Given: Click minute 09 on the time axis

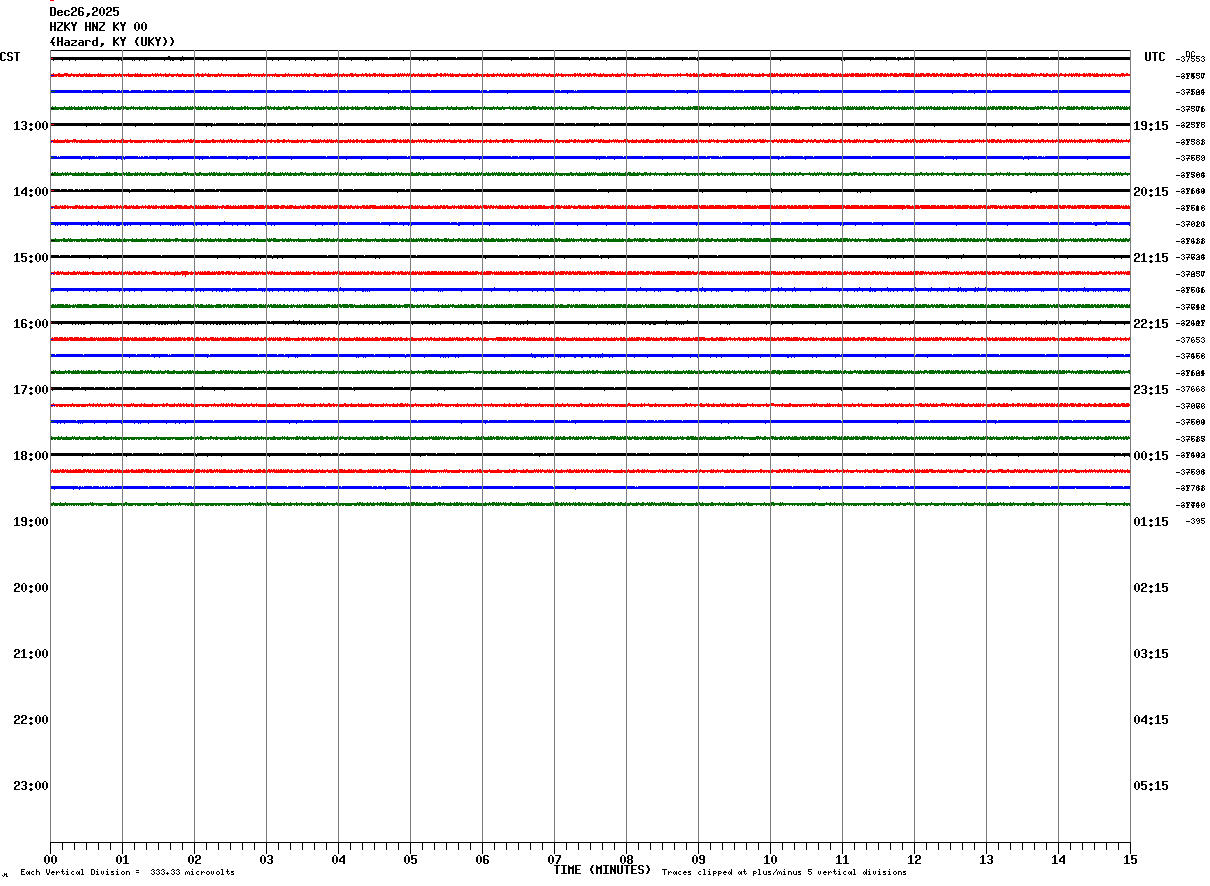Looking at the screenshot, I should click(698, 860).
